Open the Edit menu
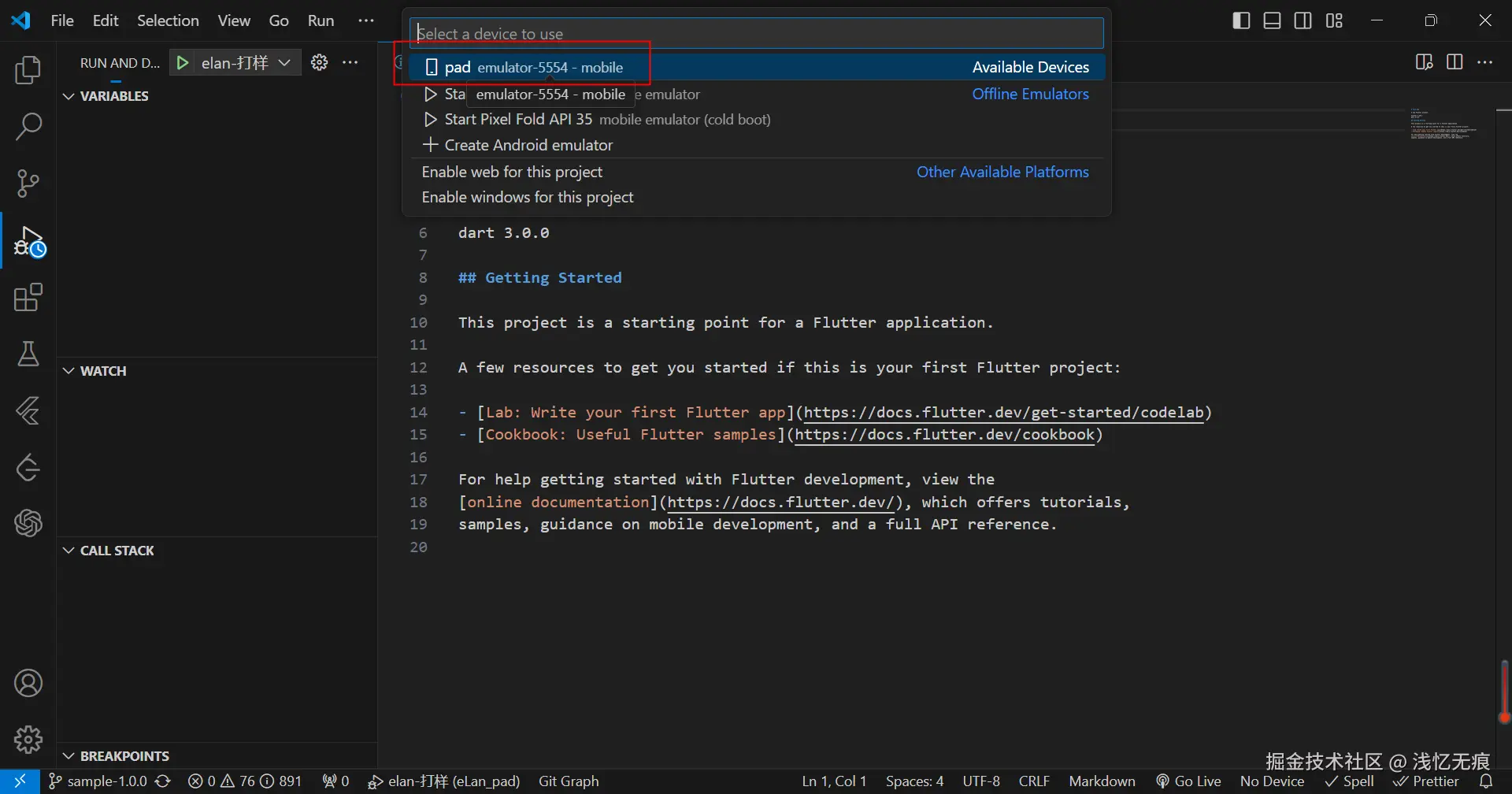Image resolution: width=1512 pixels, height=794 pixels. coord(106,20)
